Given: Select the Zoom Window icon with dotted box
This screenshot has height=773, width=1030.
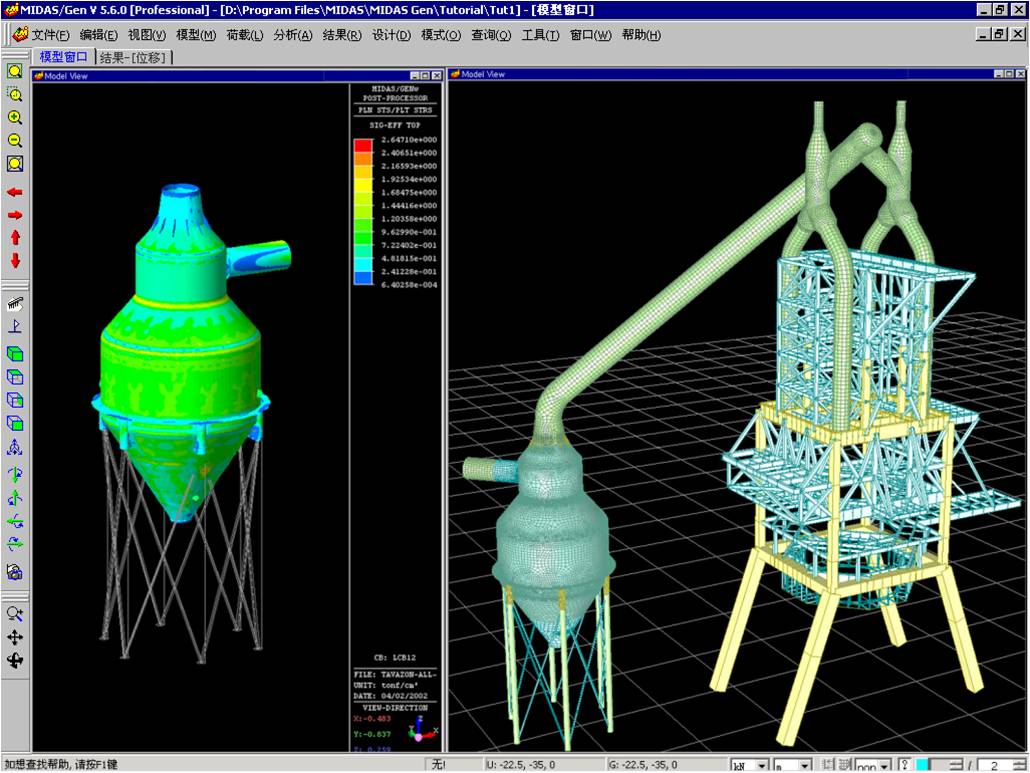Looking at the screenshot, I should tap(14, 94).
